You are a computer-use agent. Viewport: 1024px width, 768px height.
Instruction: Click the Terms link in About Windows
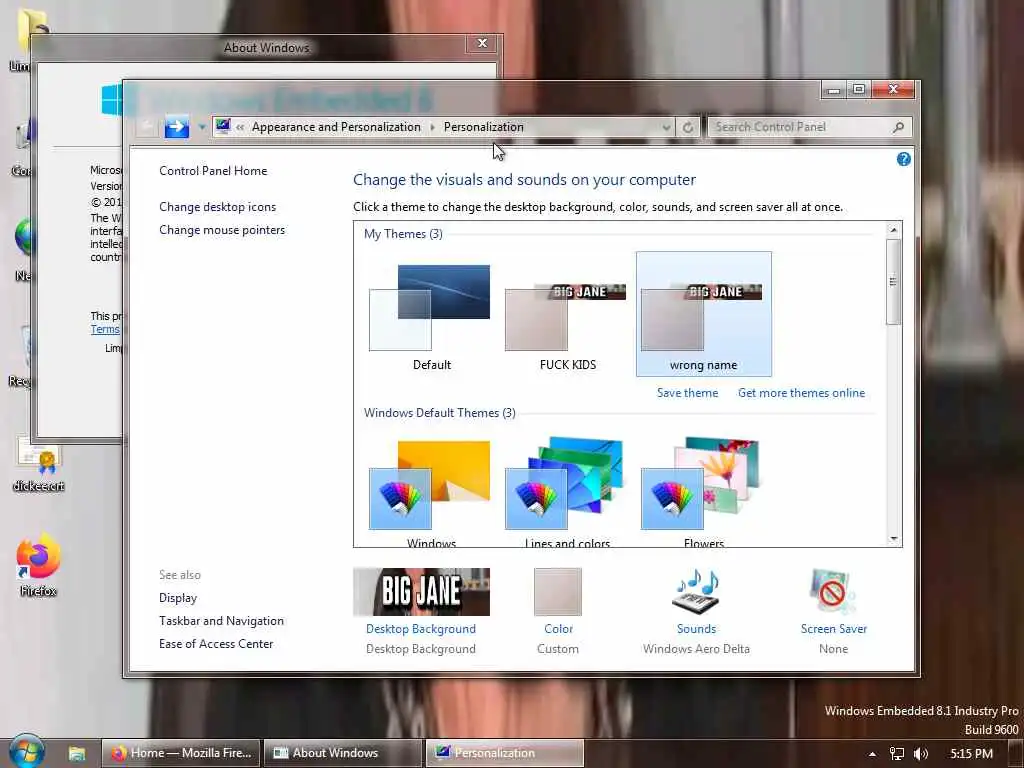pyautogui.click(x=105, y=329)
